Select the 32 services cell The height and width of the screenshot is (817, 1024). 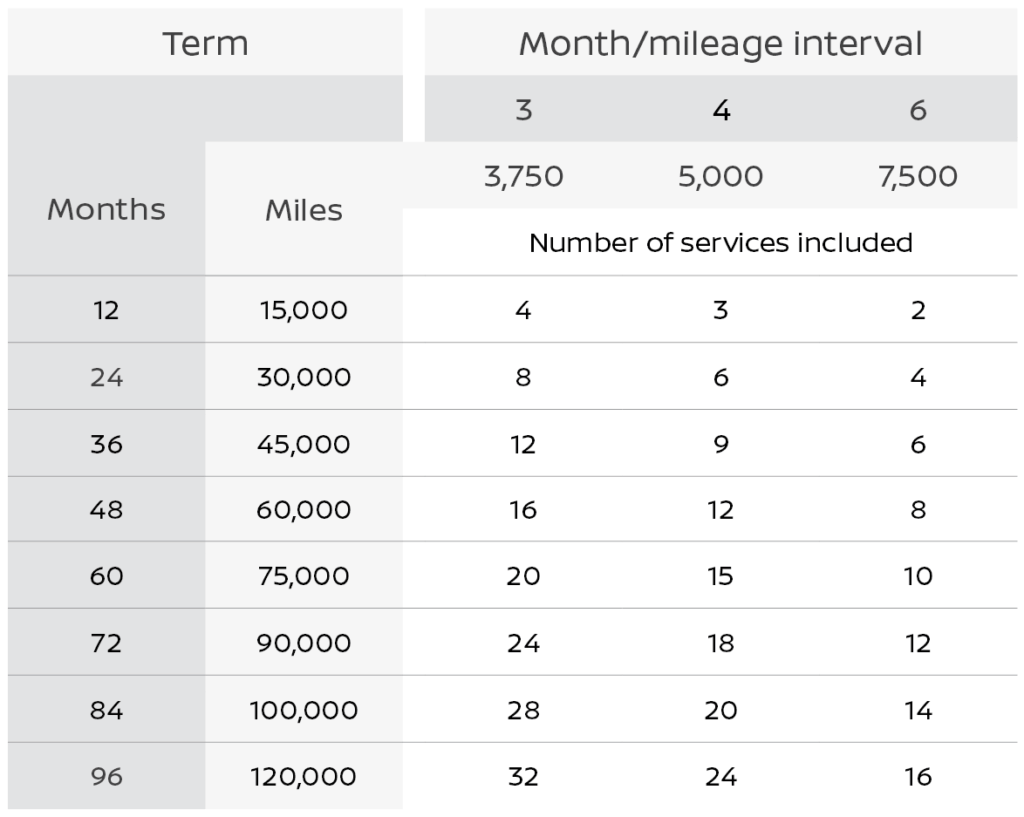tap(523, 776)
